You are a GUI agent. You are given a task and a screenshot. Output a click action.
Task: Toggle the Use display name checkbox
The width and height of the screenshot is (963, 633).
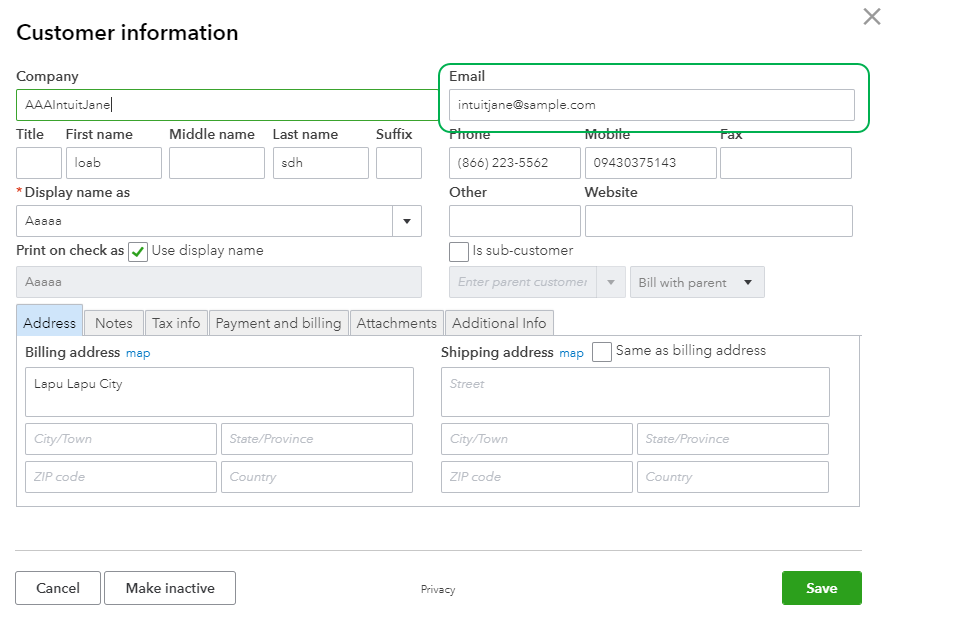pos(139,251)
